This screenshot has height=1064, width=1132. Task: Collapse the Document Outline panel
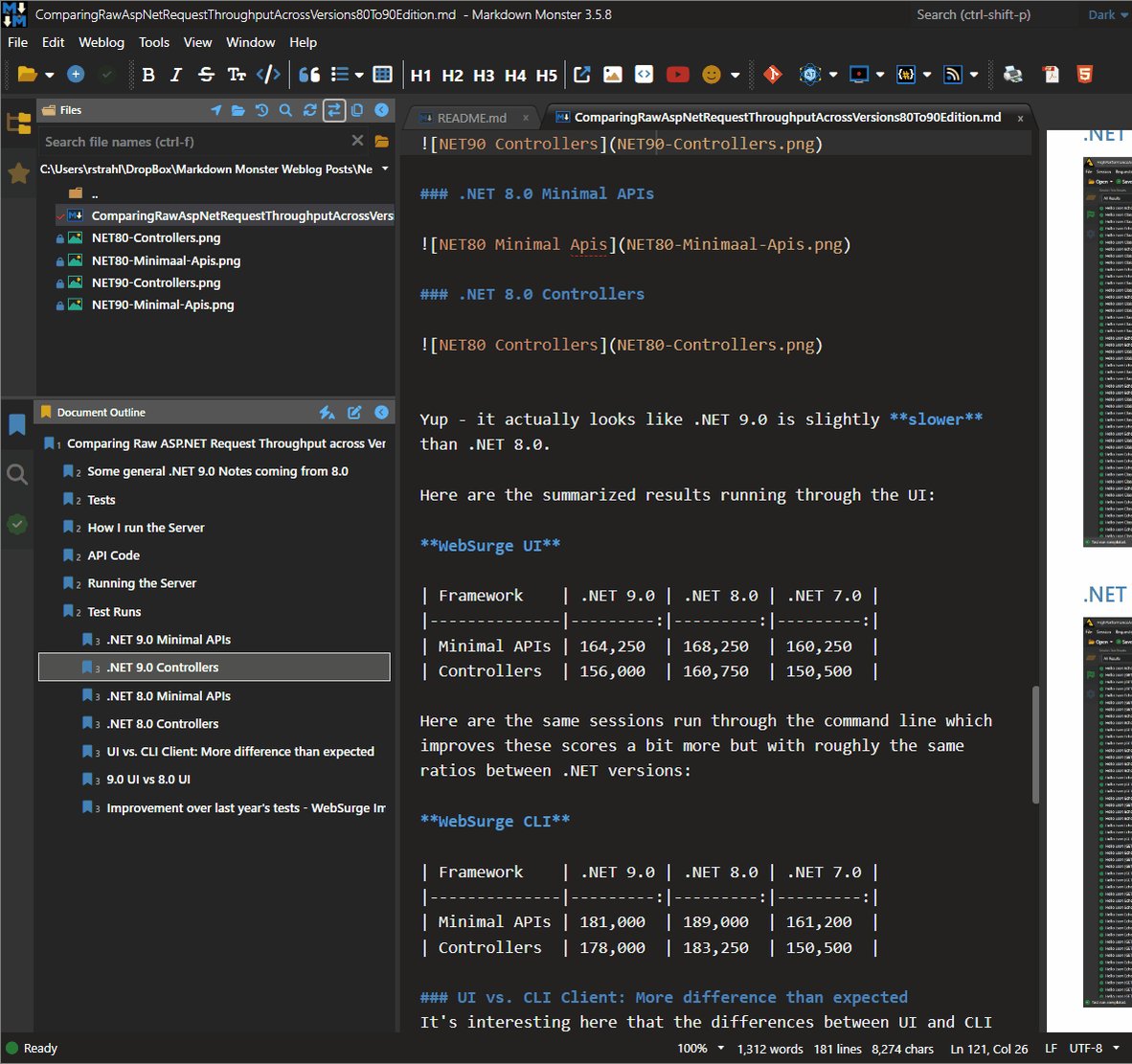click(x=382, y=412)
